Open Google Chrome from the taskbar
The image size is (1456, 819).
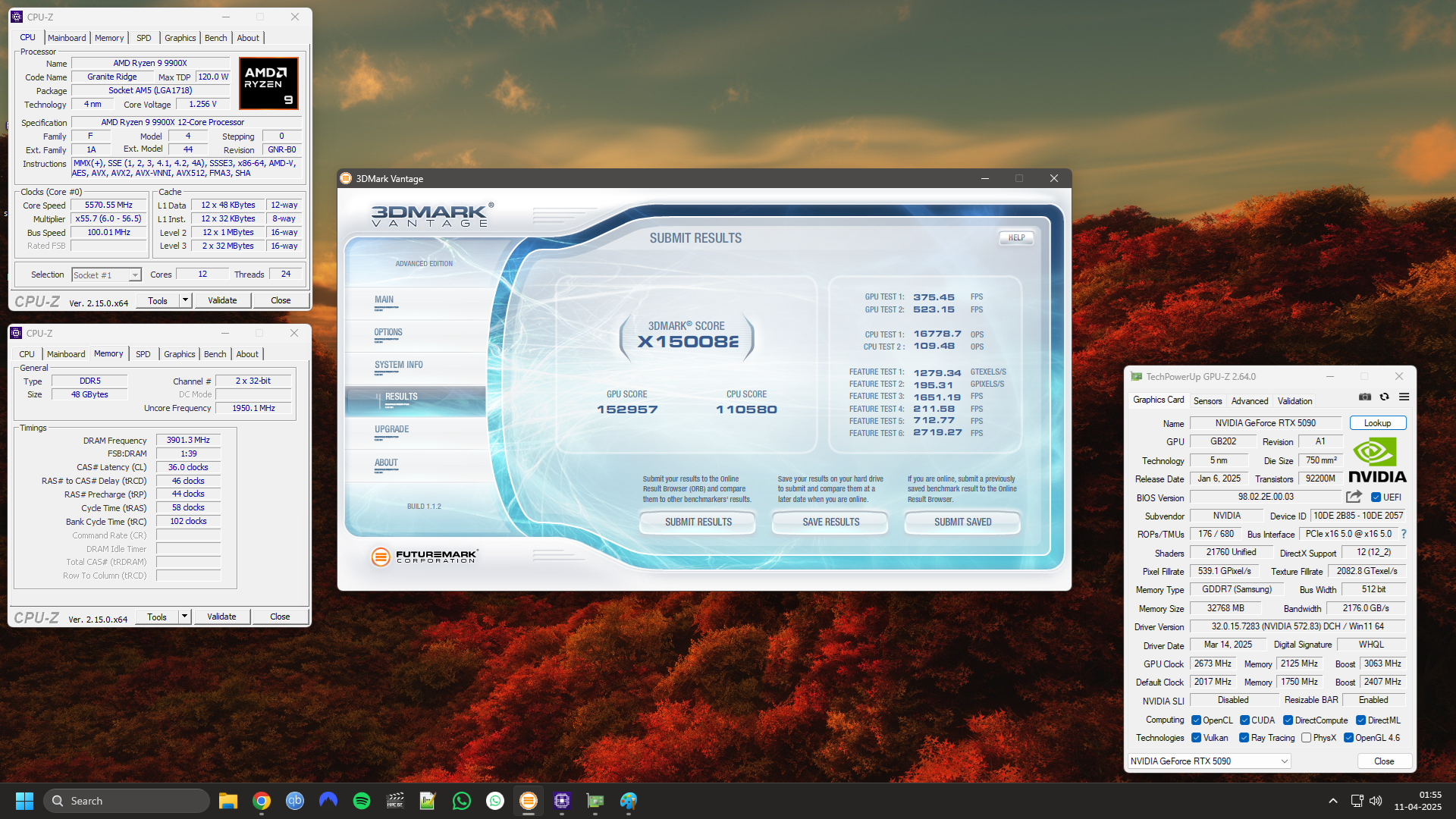pyautogui.click(x=262, y=801)
